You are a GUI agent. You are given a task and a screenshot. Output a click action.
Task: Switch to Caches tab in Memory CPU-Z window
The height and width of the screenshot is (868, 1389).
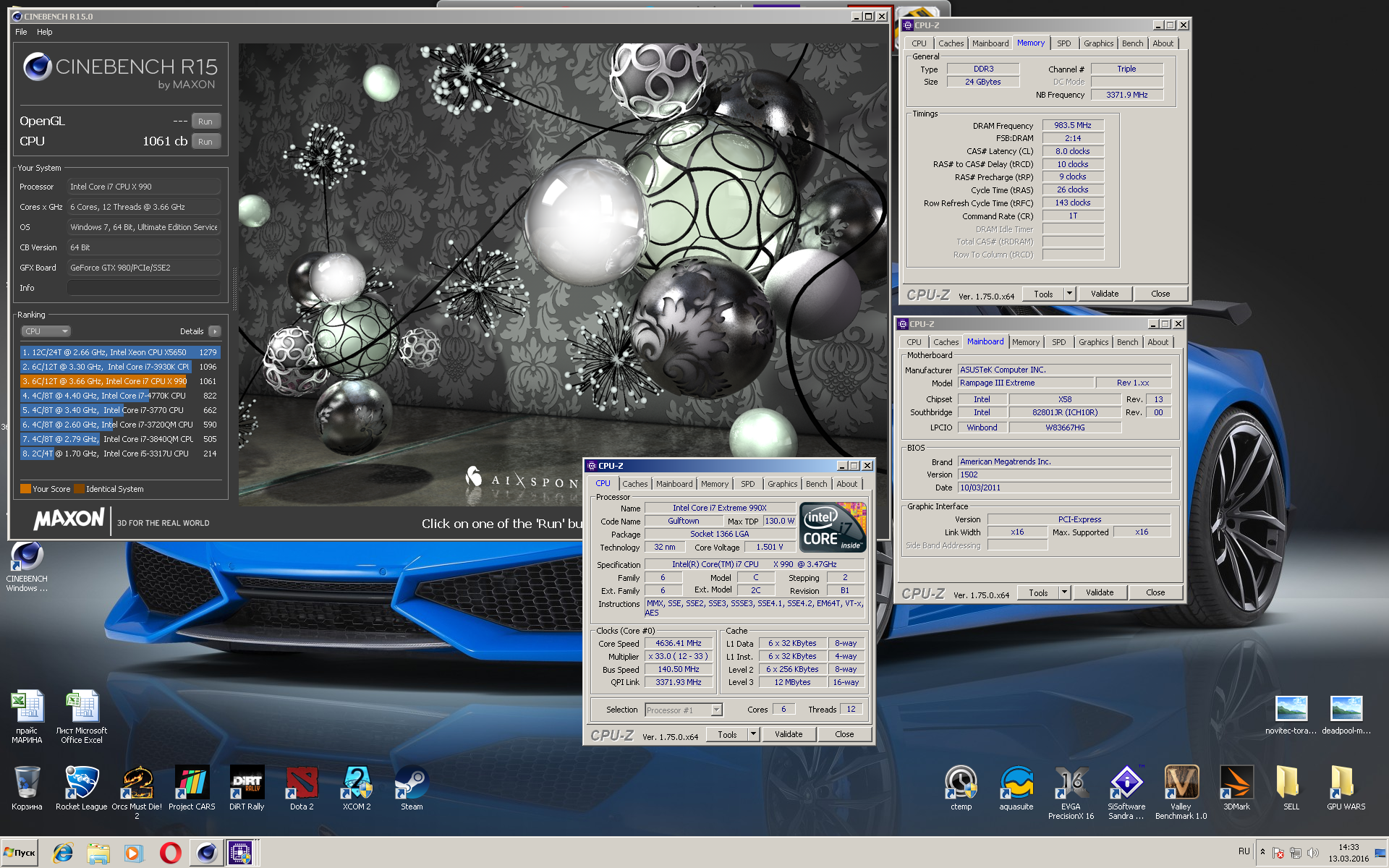pyautogui.click(x=951, y=43)
